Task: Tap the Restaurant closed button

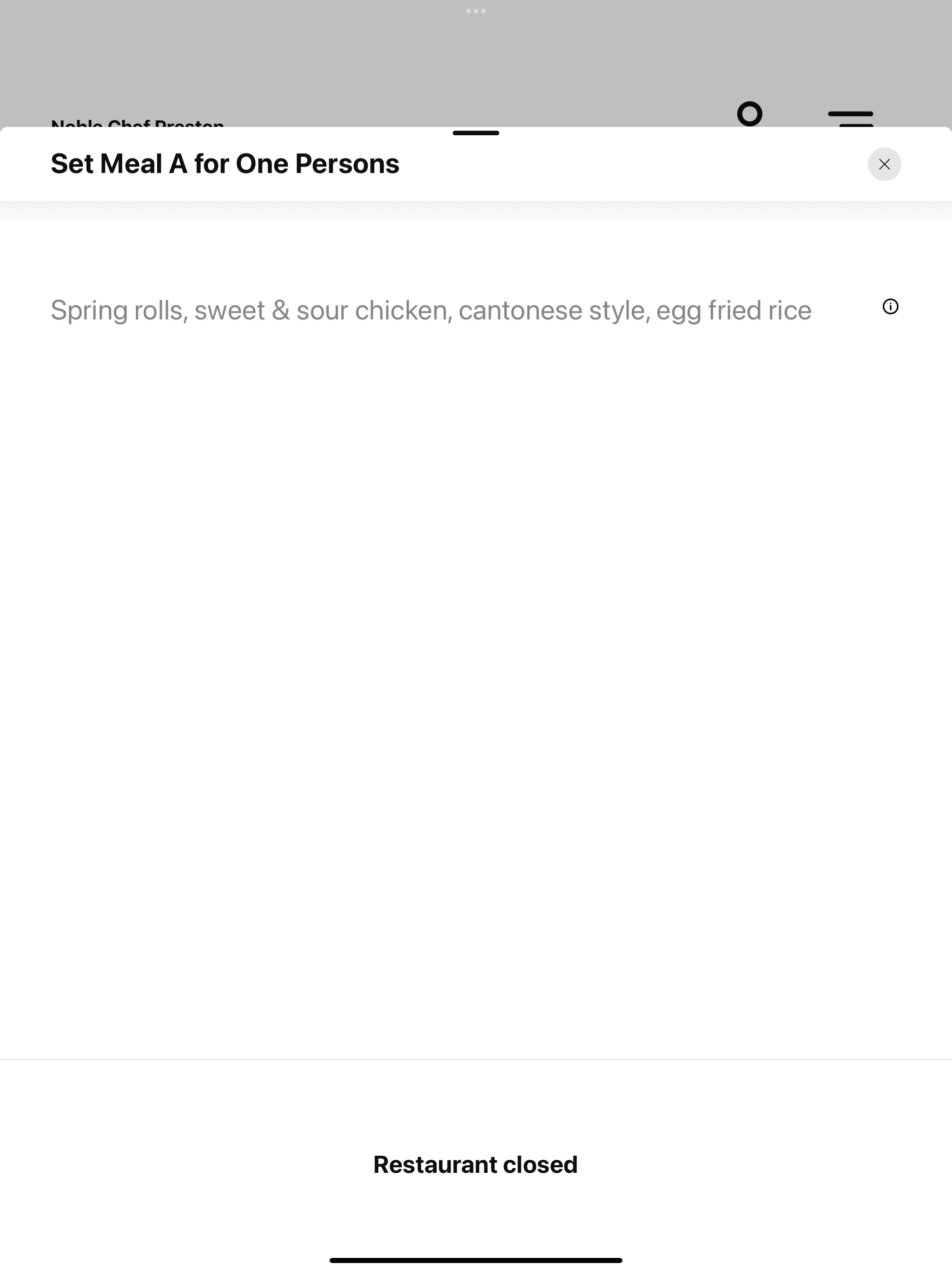Action: [x=476, y=1164]
